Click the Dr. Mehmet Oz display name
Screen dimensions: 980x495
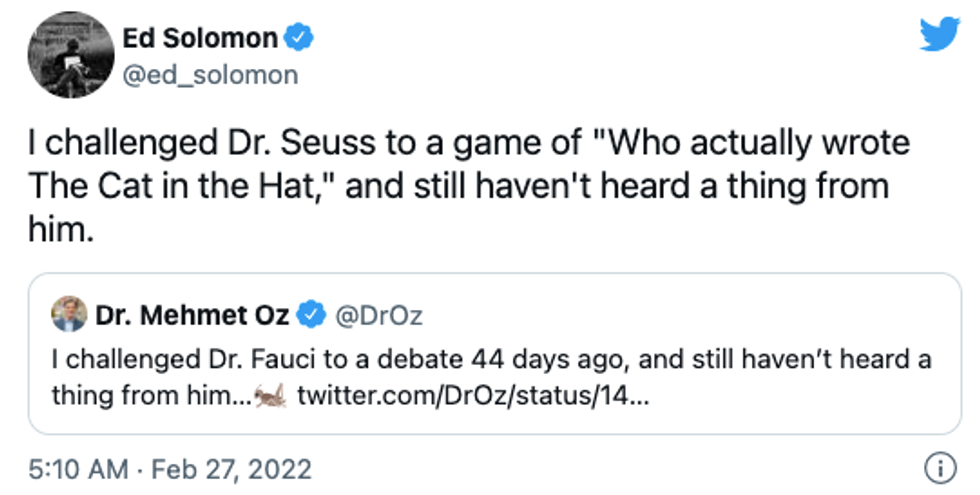tap(193, 316)
